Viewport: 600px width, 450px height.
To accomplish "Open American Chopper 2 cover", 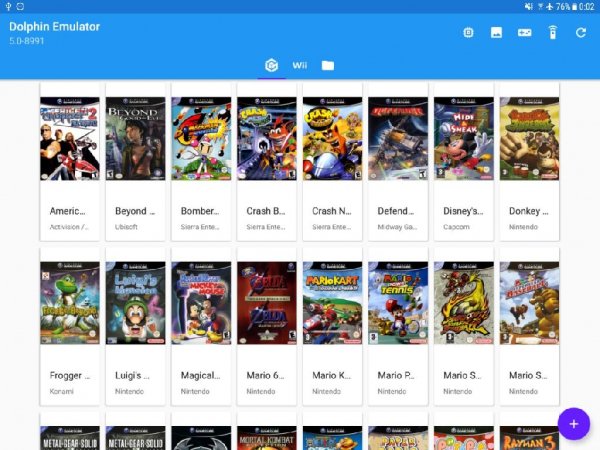I will pos(70,139).
